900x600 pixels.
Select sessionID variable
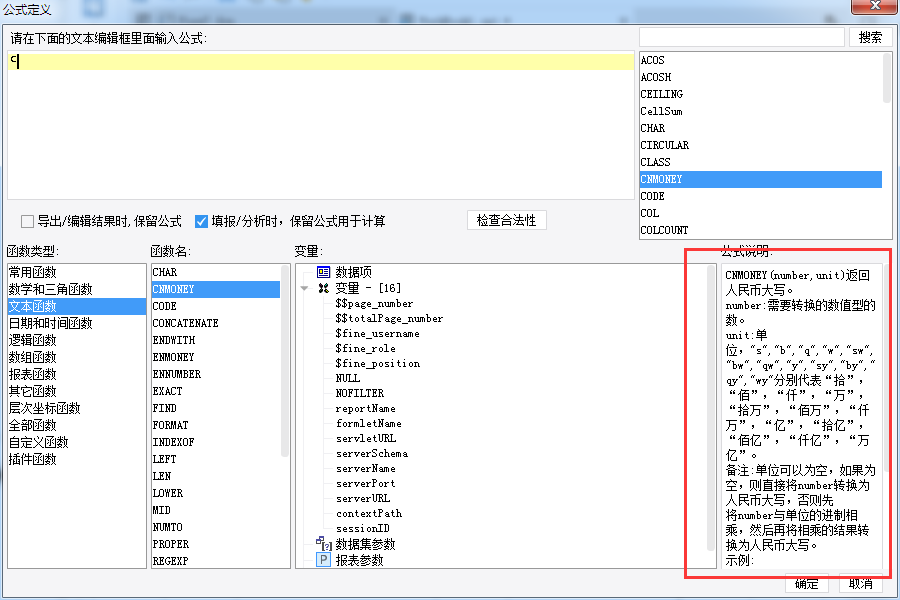click(x=363, y=528)
